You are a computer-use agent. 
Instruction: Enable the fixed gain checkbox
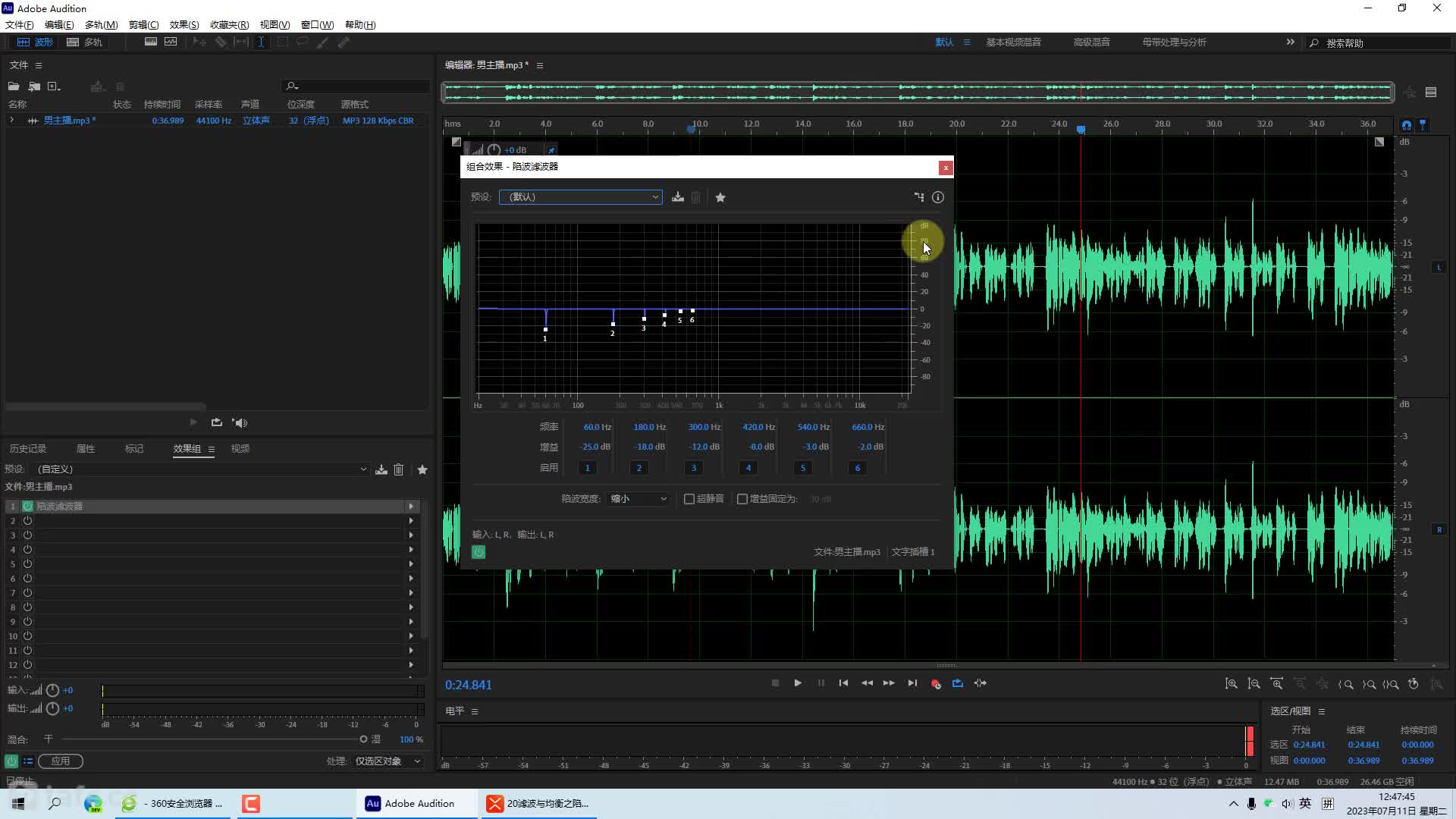click(742, 499)
